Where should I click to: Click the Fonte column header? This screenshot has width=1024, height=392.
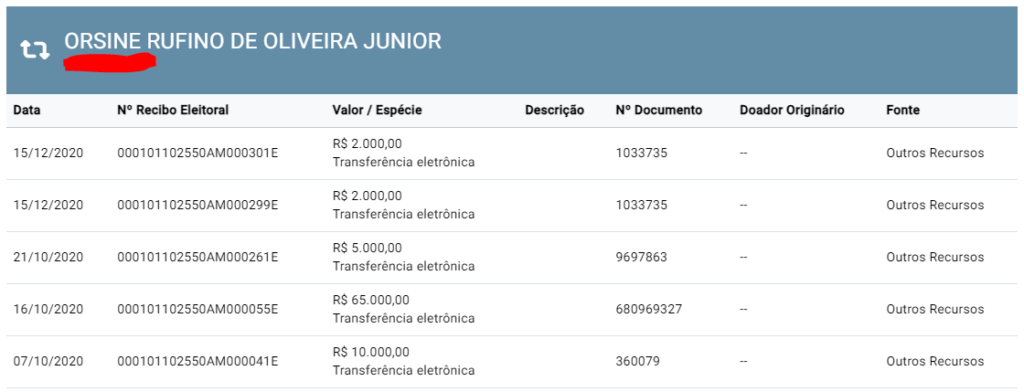pyautogui.click(x=903, y=110)
